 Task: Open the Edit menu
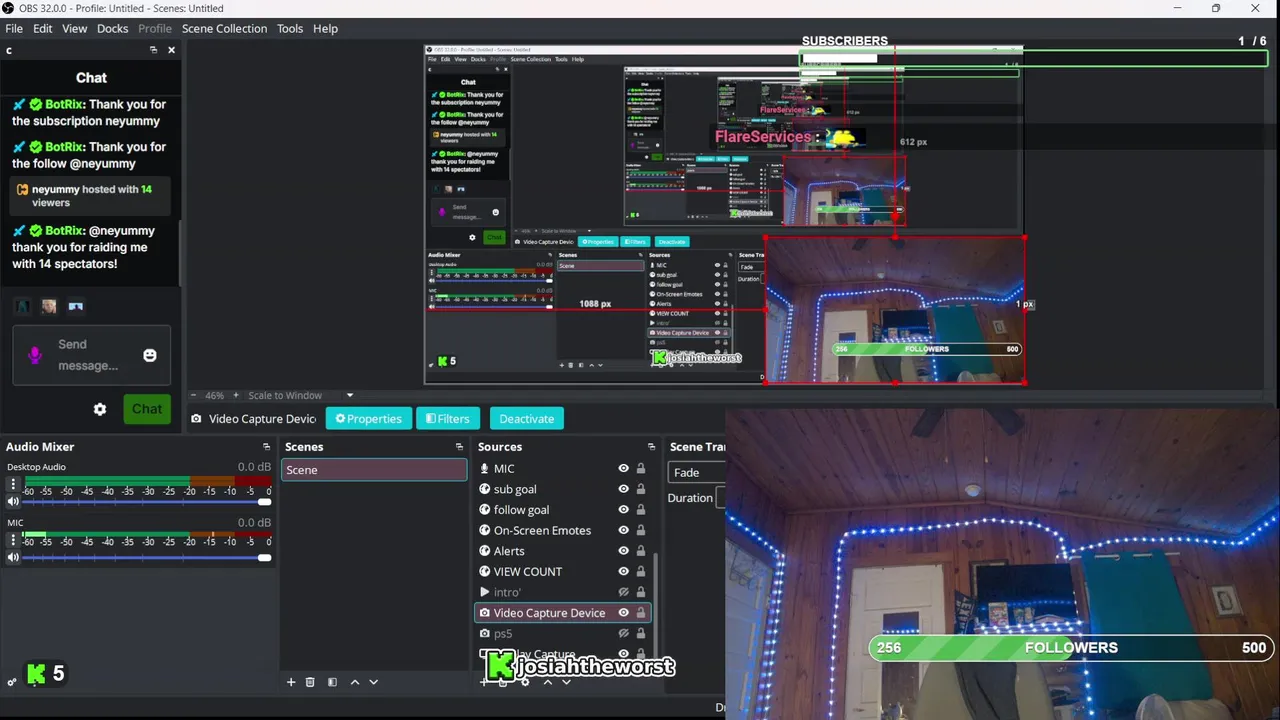42,29
